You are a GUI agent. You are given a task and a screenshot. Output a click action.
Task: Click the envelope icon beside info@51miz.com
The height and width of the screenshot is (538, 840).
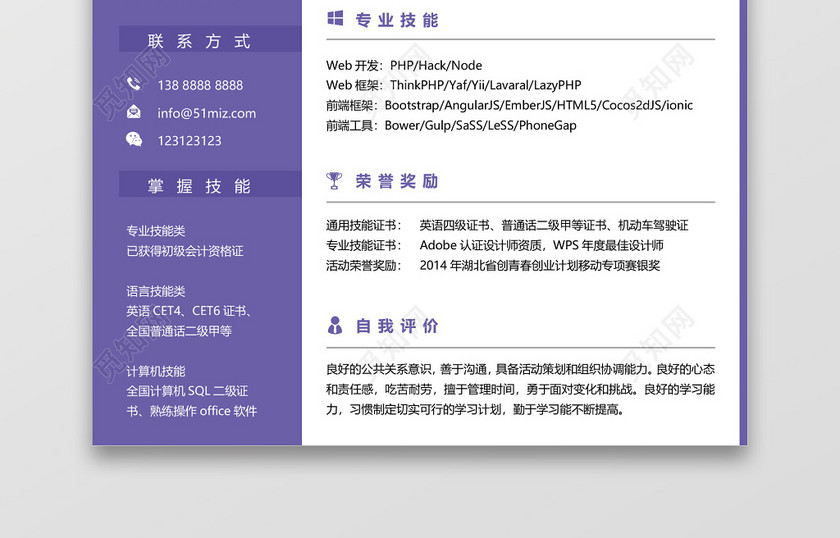(134, 112)
